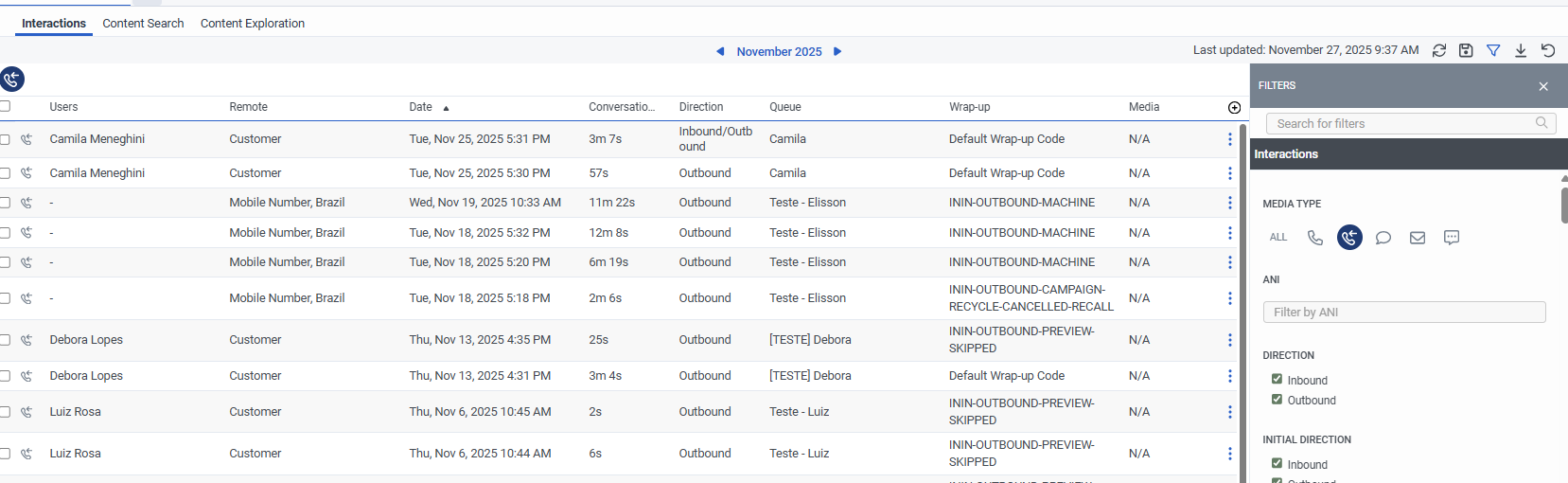Viewport: 1568px width, 483px height.
Task: Select callback media type in filters
Action: [x=1349, y=238]
